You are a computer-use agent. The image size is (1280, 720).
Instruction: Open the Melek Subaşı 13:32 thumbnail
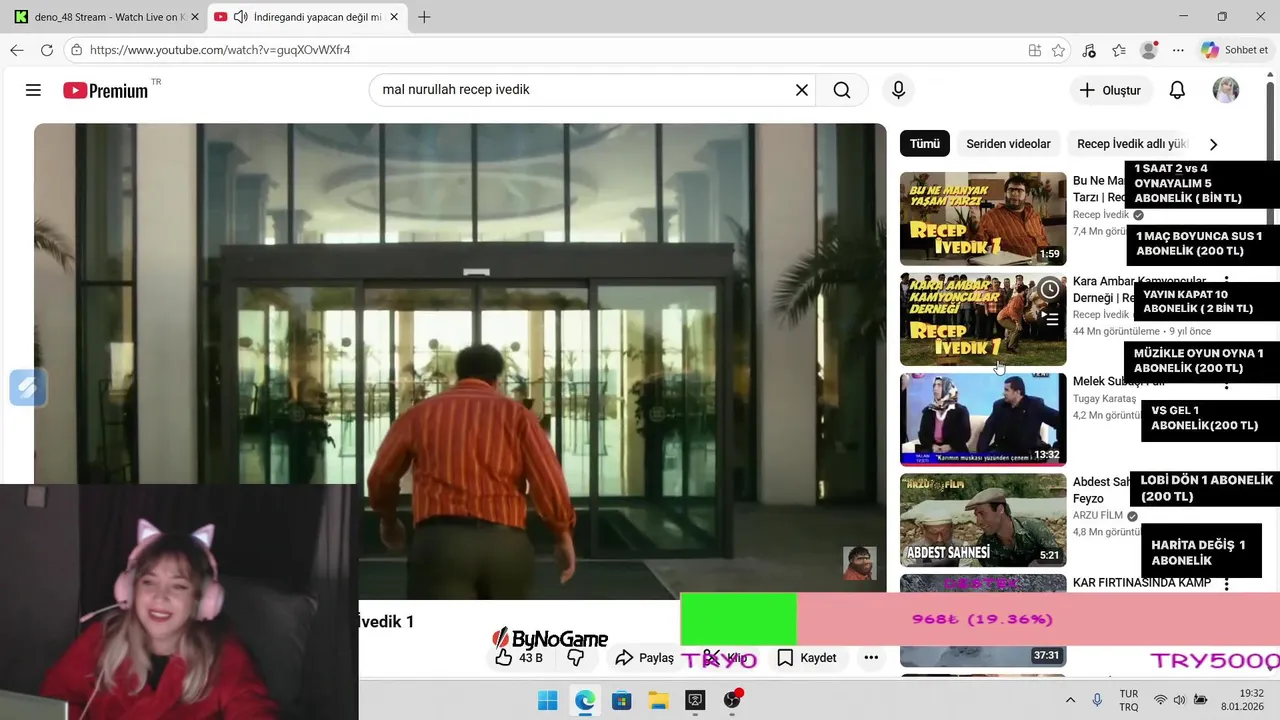983,420
